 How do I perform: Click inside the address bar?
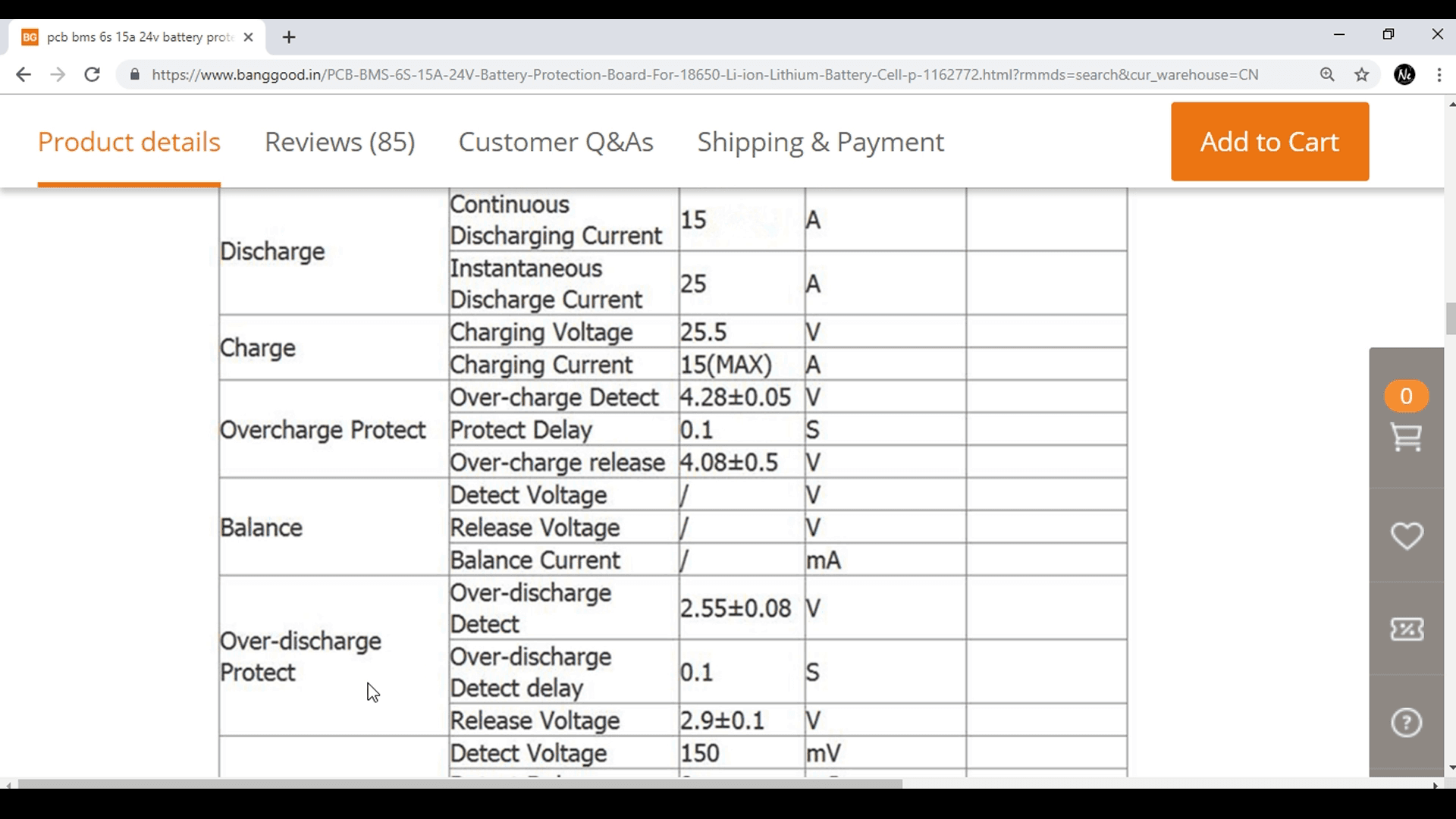coord(682,74)
